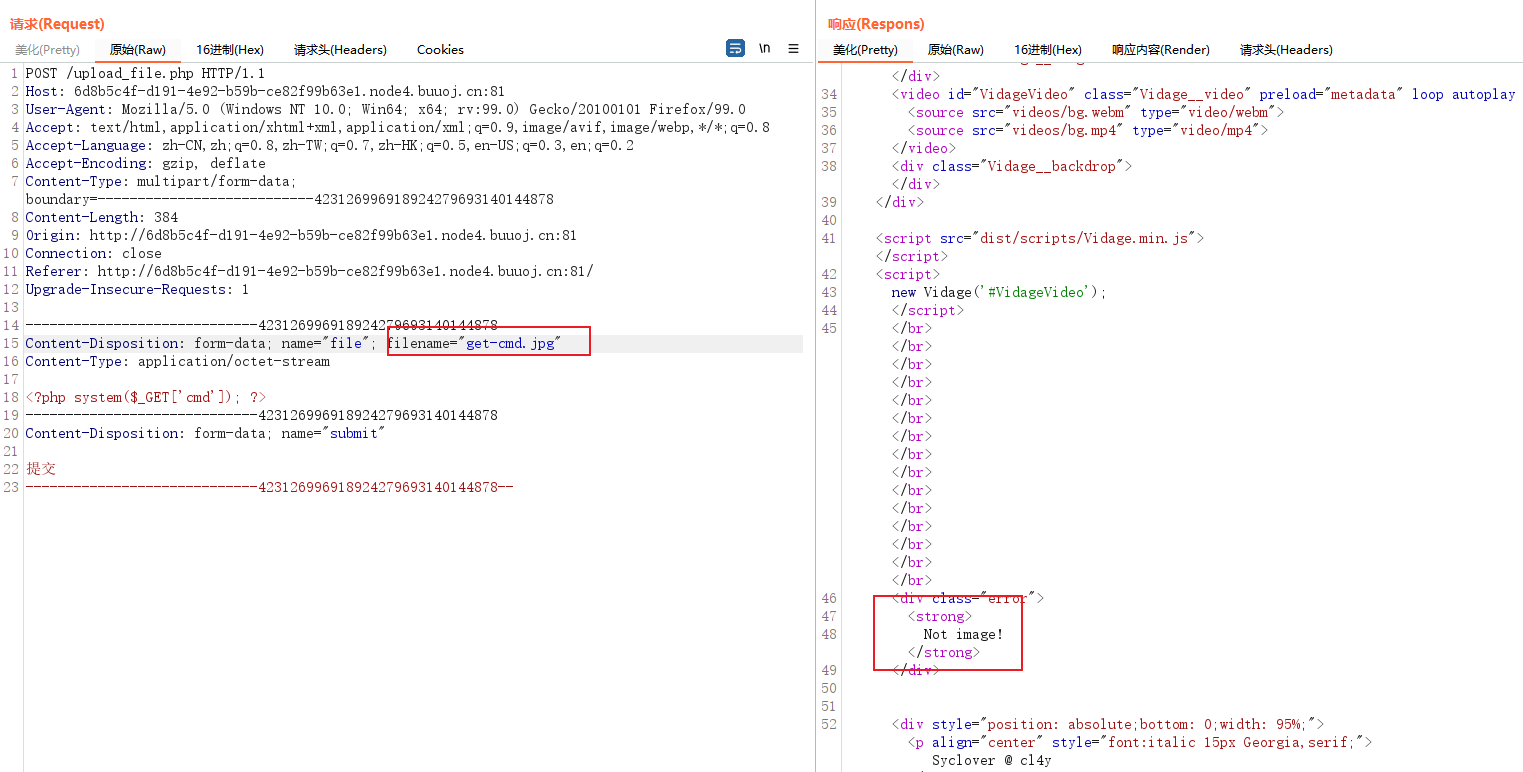Open the request 16进制(Hex) tab
Screen dimensions: 1523x772
[230, 49]
